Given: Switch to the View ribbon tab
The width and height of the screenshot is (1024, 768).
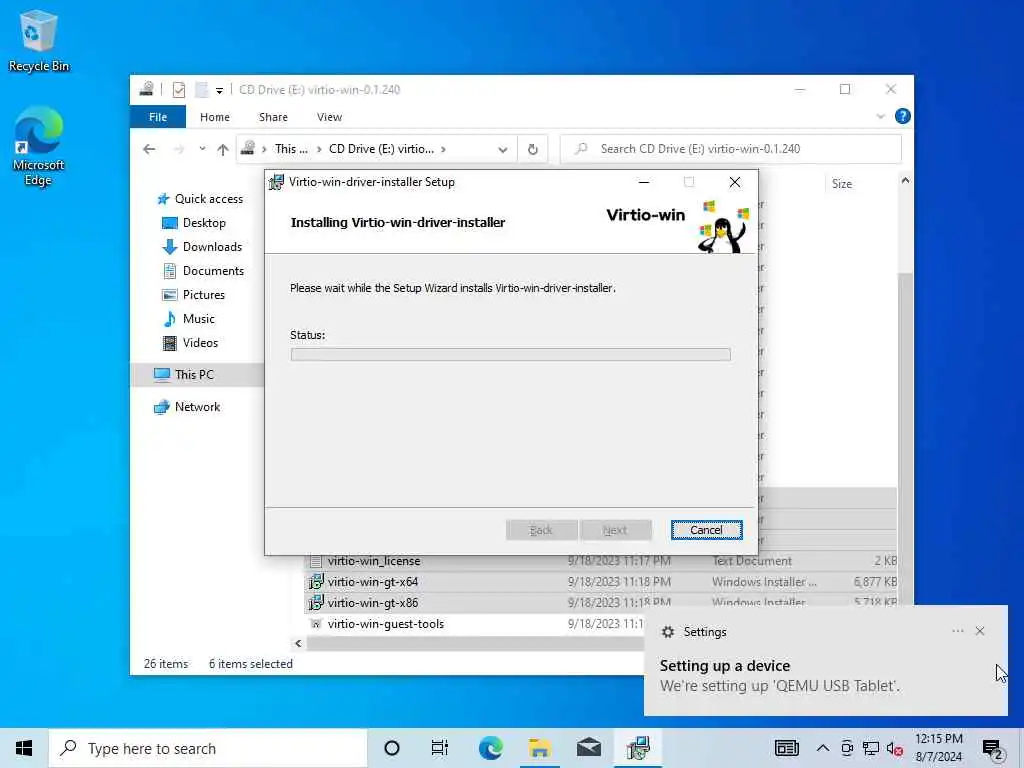Looking at the screenshot, I should click(329, 117).
